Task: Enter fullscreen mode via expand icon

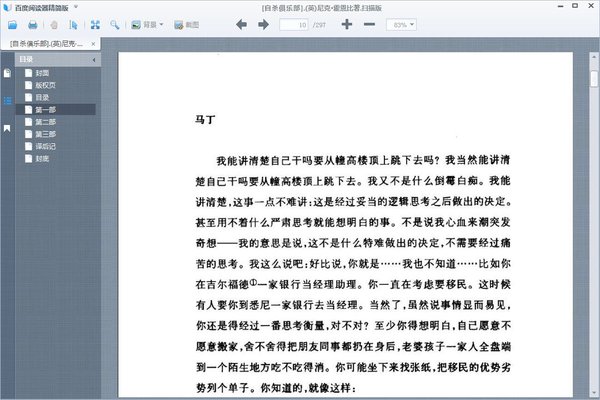Action: (95, 25)
